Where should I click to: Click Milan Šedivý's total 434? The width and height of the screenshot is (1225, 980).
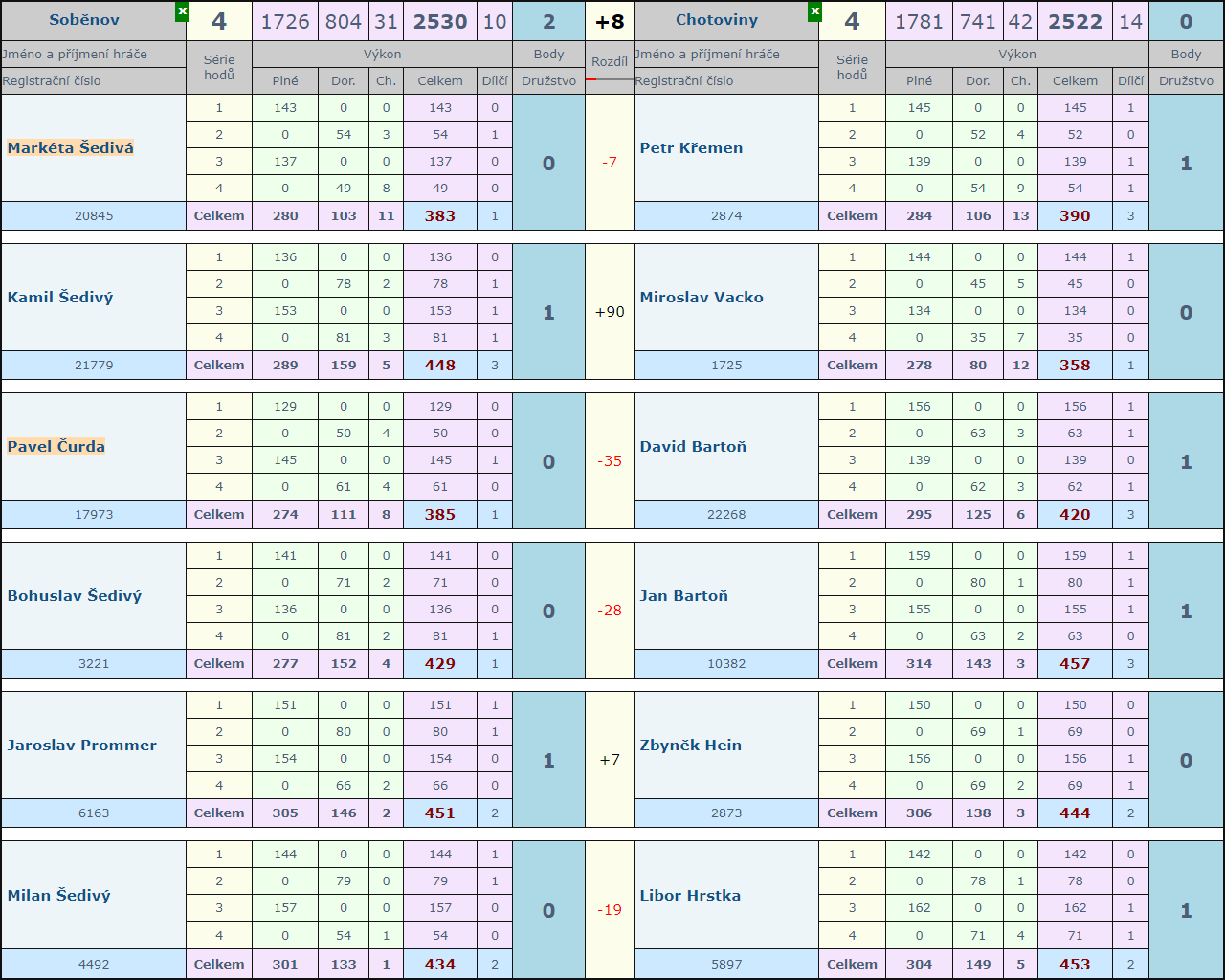point(440,964)
